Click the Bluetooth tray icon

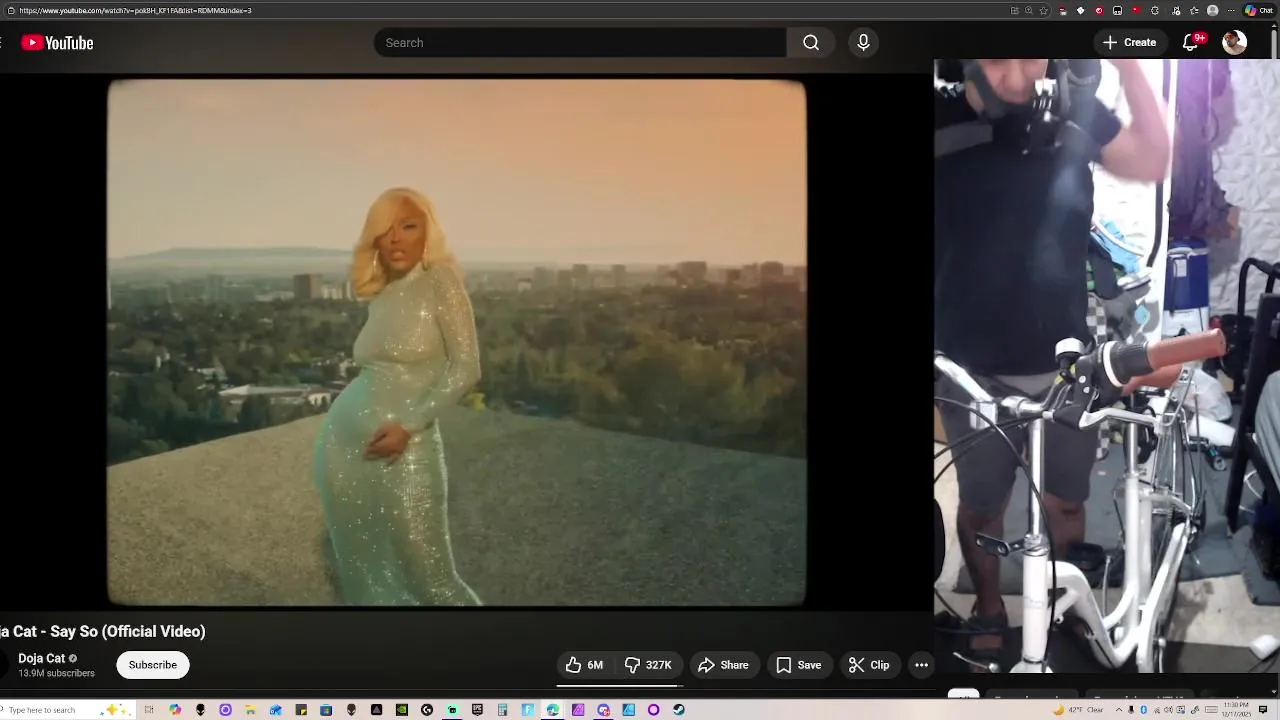click(1143, 710)
